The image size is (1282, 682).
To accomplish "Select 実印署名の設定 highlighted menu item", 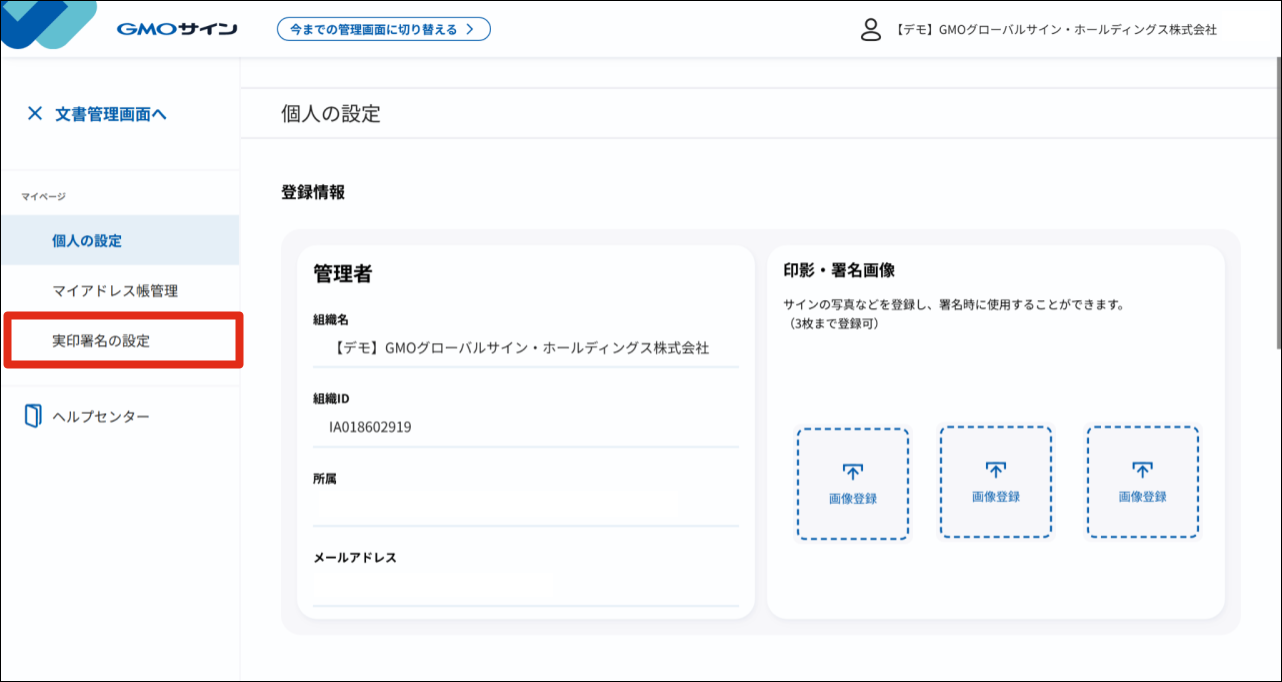I will coord(102,341).
